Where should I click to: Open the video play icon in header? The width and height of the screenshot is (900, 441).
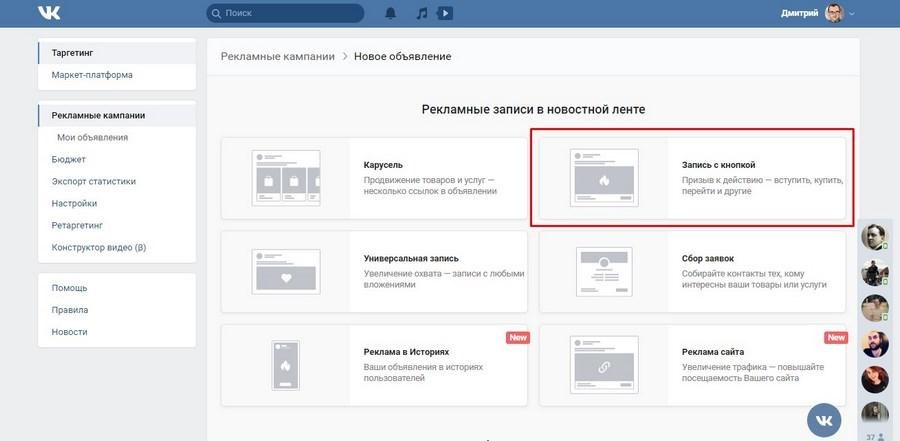click(445, 13)
